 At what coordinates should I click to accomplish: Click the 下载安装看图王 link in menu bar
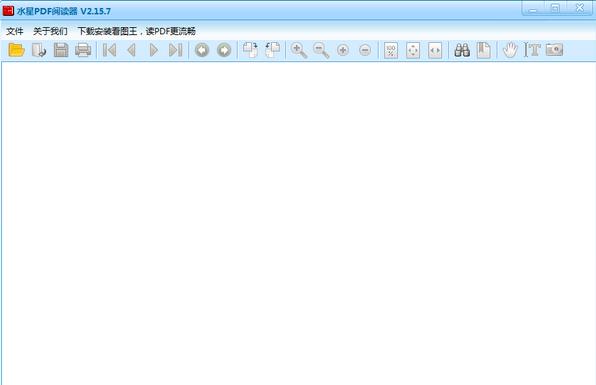coord(107,31)
